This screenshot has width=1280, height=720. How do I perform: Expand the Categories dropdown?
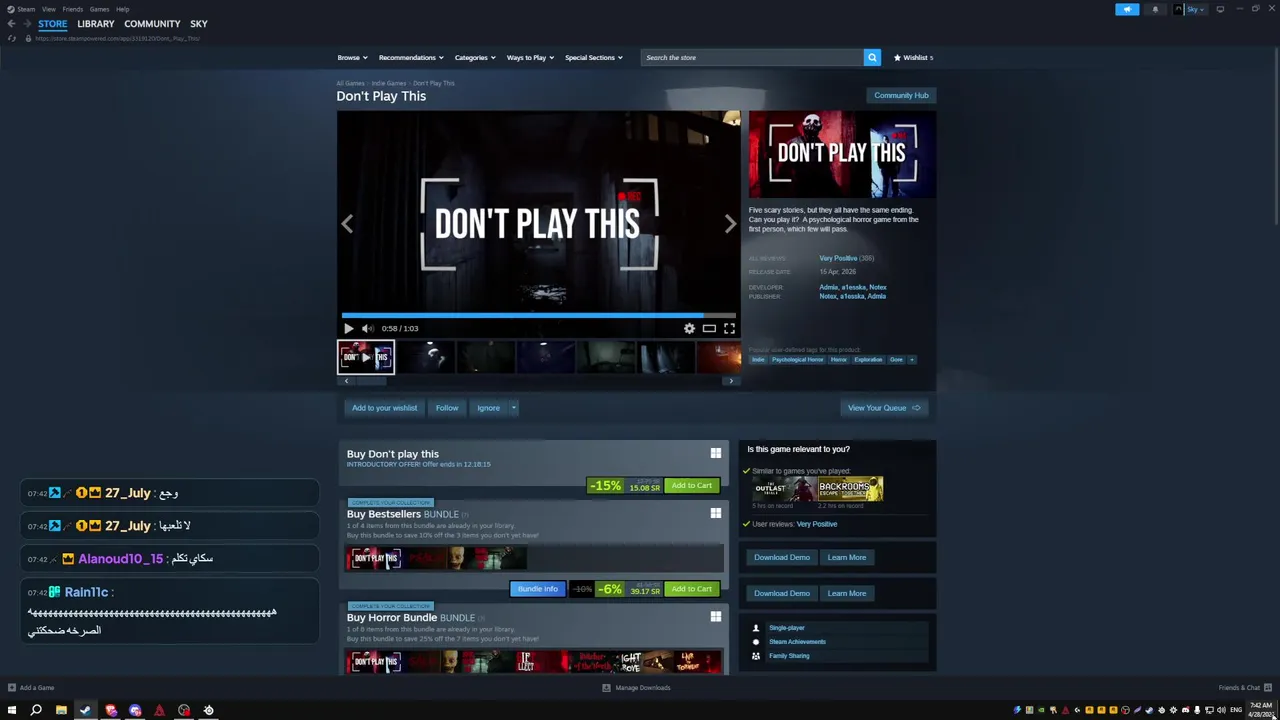tap(475, 57)
